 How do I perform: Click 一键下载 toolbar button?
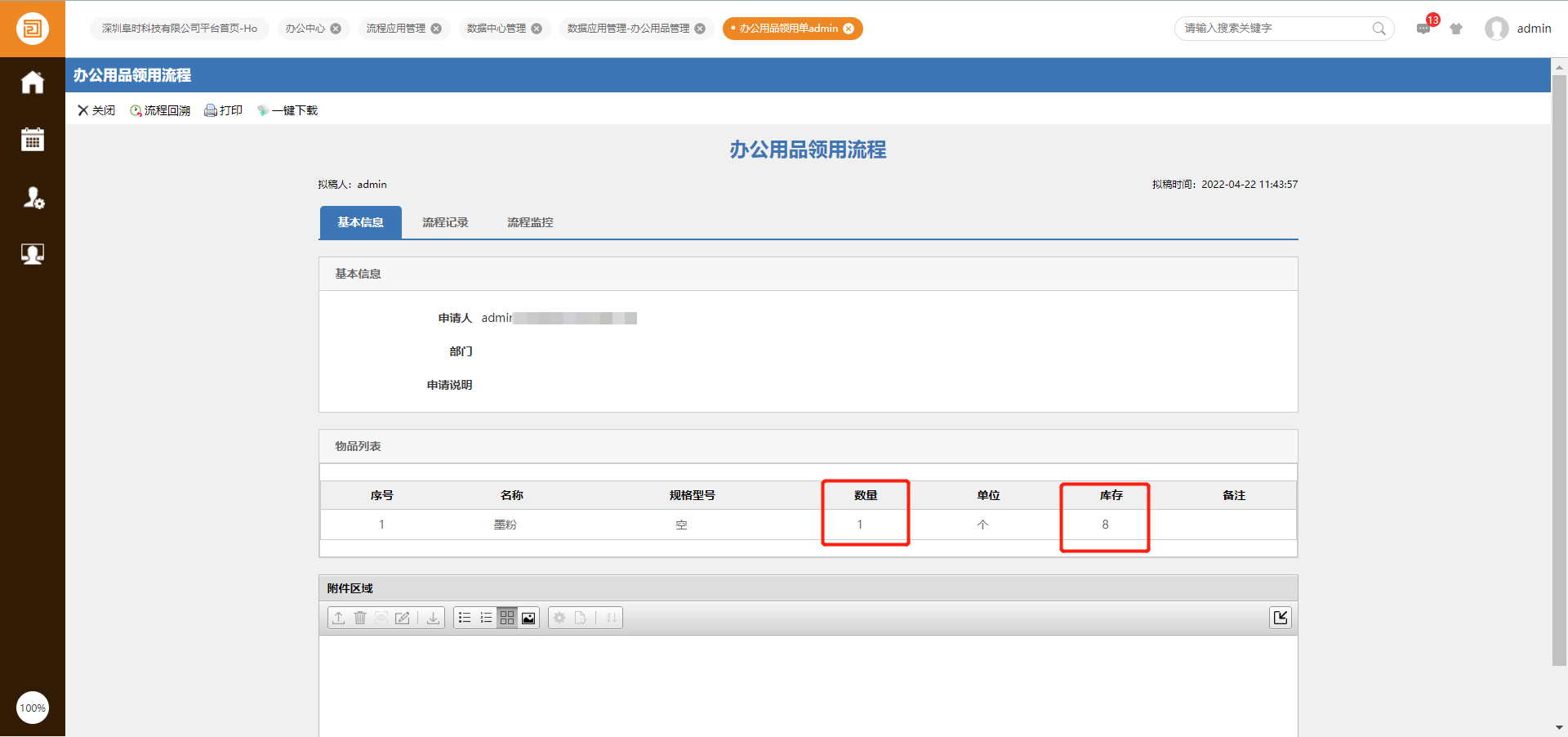point(287,110)
